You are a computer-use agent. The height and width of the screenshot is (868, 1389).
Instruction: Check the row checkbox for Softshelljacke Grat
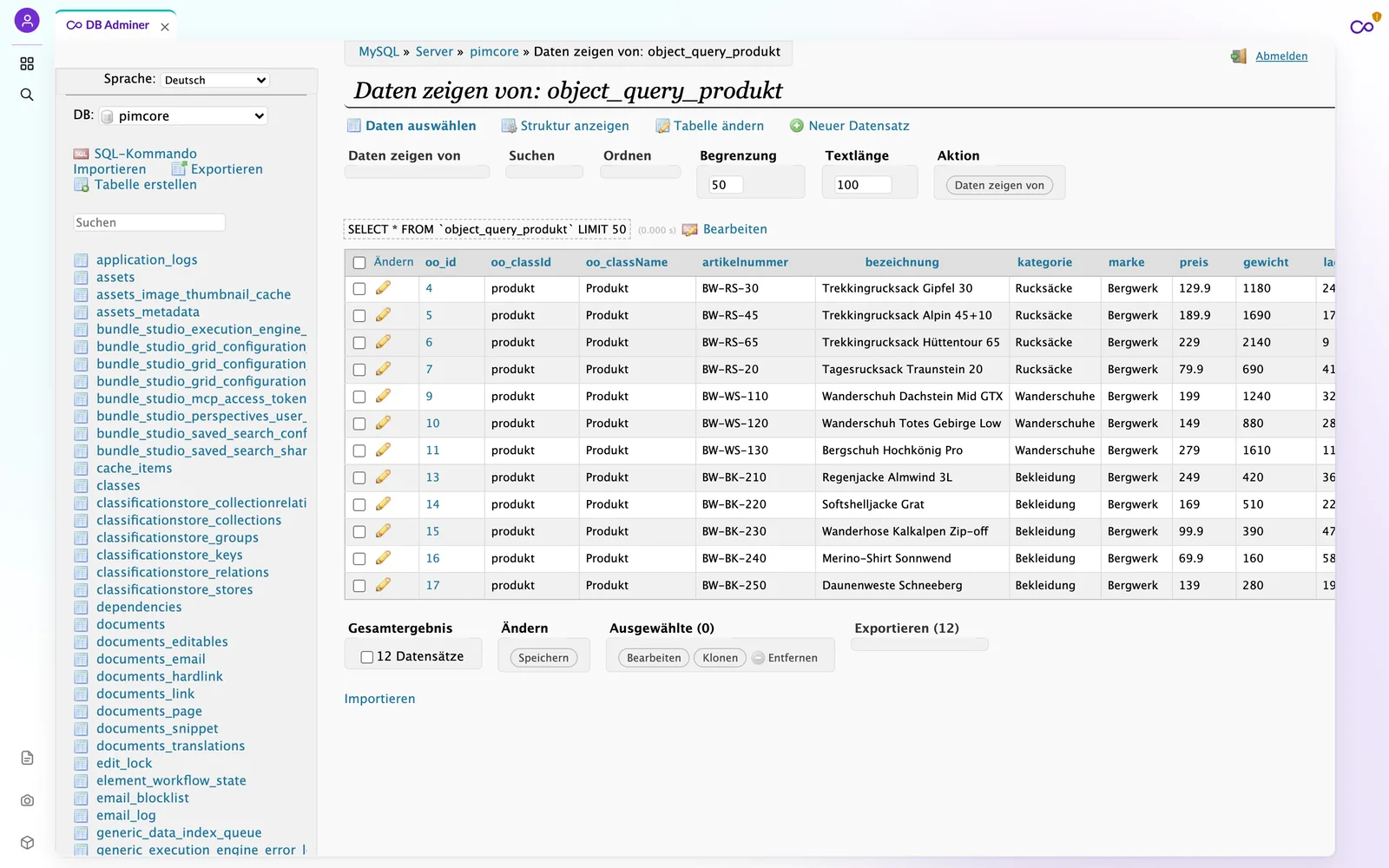coord(359,504)
